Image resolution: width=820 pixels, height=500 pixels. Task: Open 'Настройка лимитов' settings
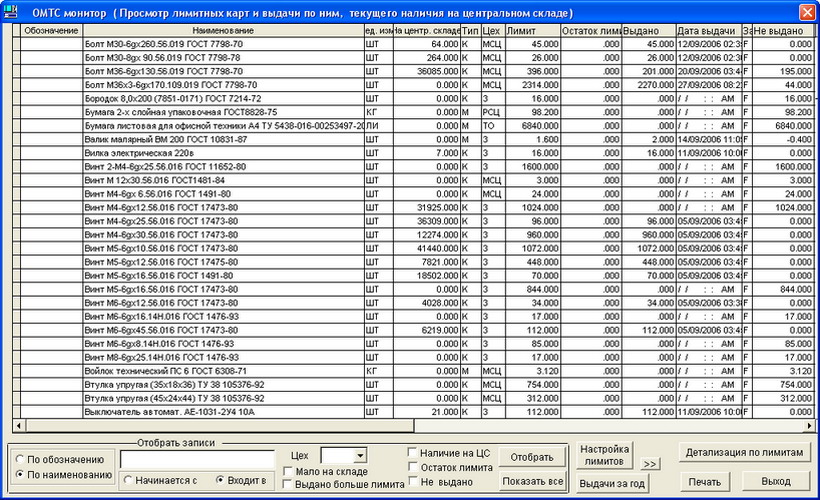(x=604, y=456)
